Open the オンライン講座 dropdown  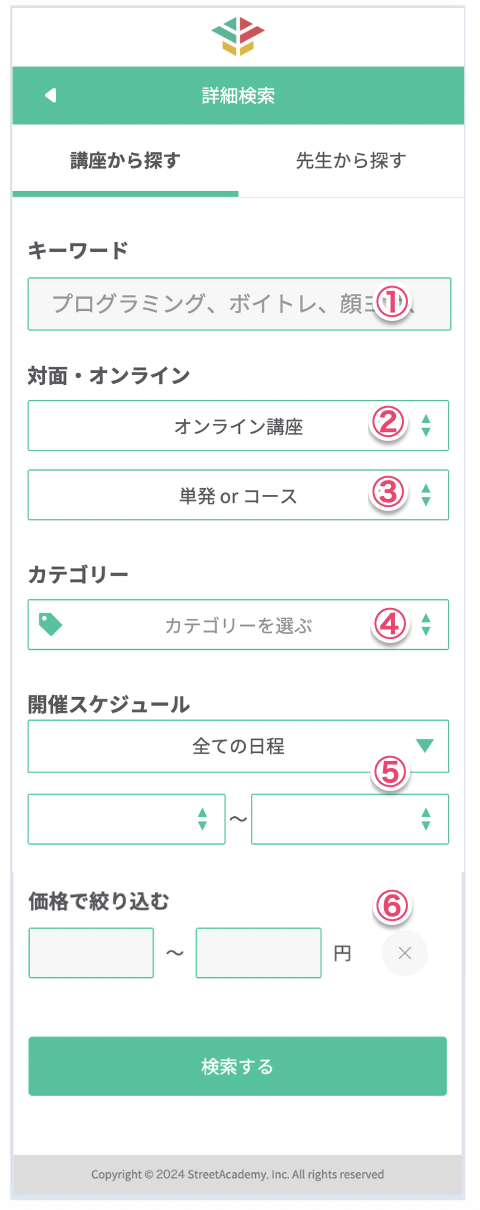point(238,425)
